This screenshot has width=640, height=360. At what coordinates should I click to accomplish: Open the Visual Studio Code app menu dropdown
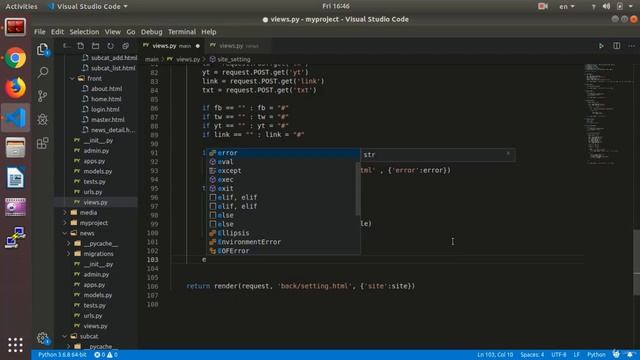(x=87, y=7)
